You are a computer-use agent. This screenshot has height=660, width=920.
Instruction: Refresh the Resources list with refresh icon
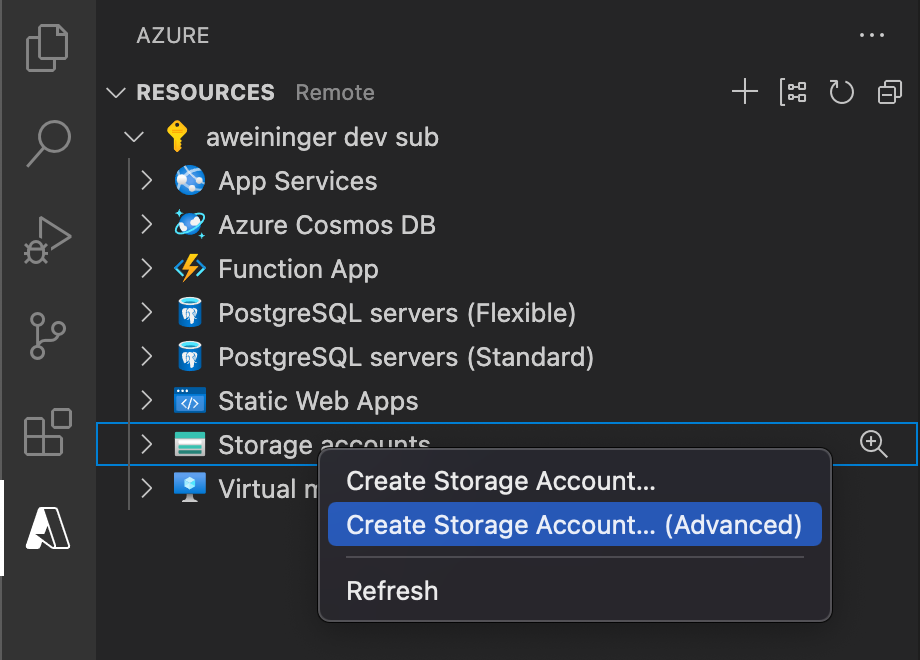click(x=841, y=93)
